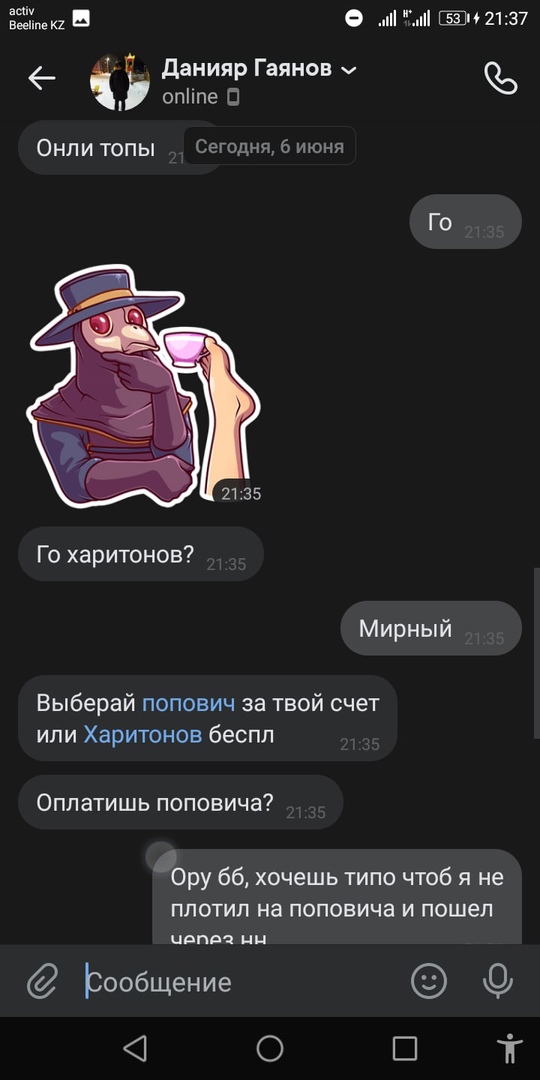
Task: Tap the 'Сегодня, 6 июня' date badge
Action: pyautogui.click(x=269, y=146)
